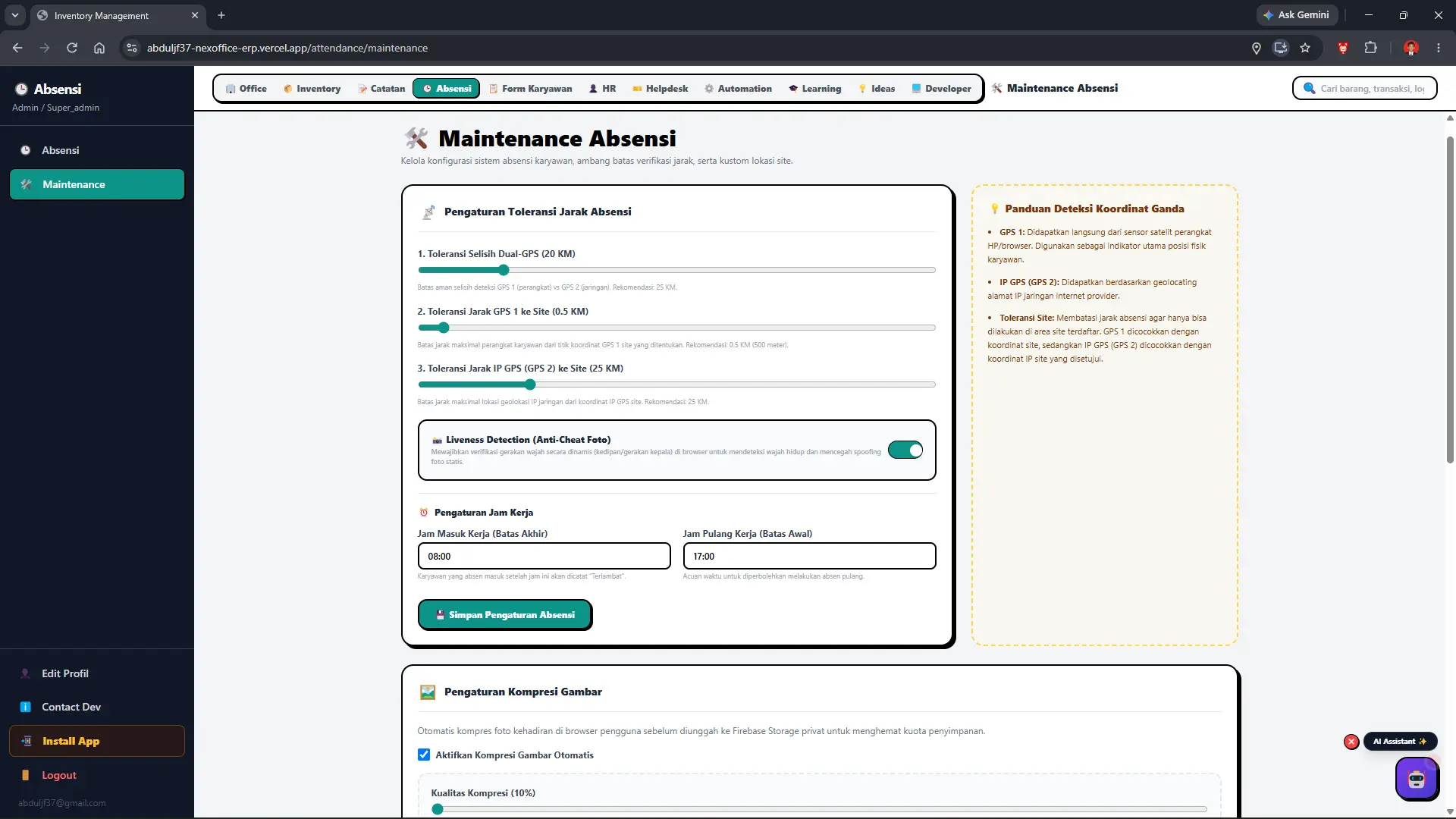Image resolution: width=1456 pixels, height=819 pixels.
Task: Click the abduljf37@gmail.com email text
Action: tap(62, 803)
